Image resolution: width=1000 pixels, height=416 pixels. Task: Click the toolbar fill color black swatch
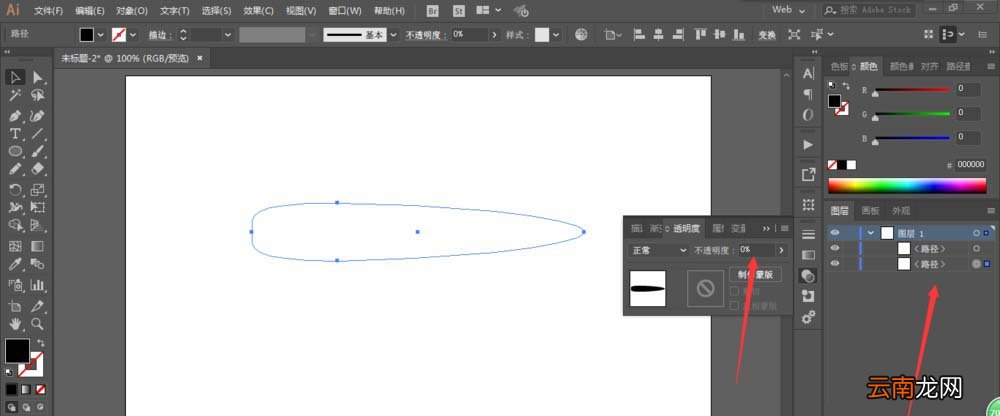(x=17, y=351)
